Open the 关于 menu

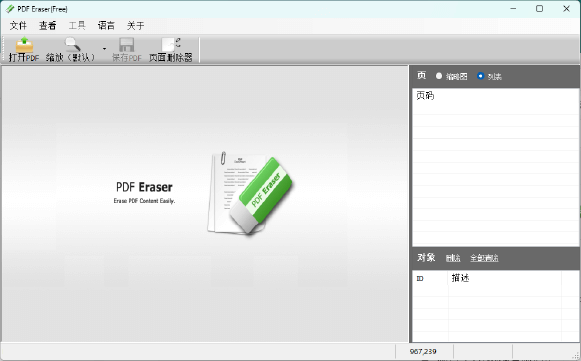135,26
